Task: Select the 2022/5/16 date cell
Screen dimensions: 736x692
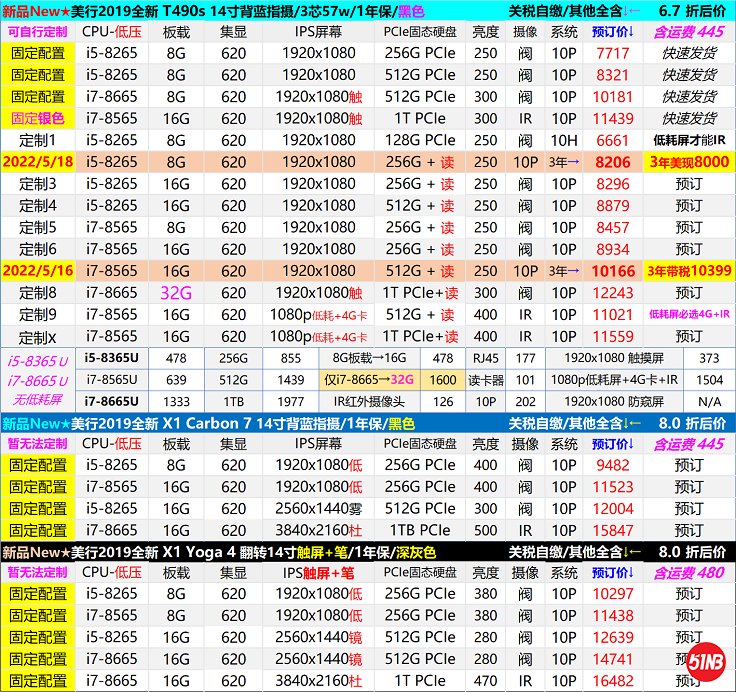Action: click(x=37, y=271)
